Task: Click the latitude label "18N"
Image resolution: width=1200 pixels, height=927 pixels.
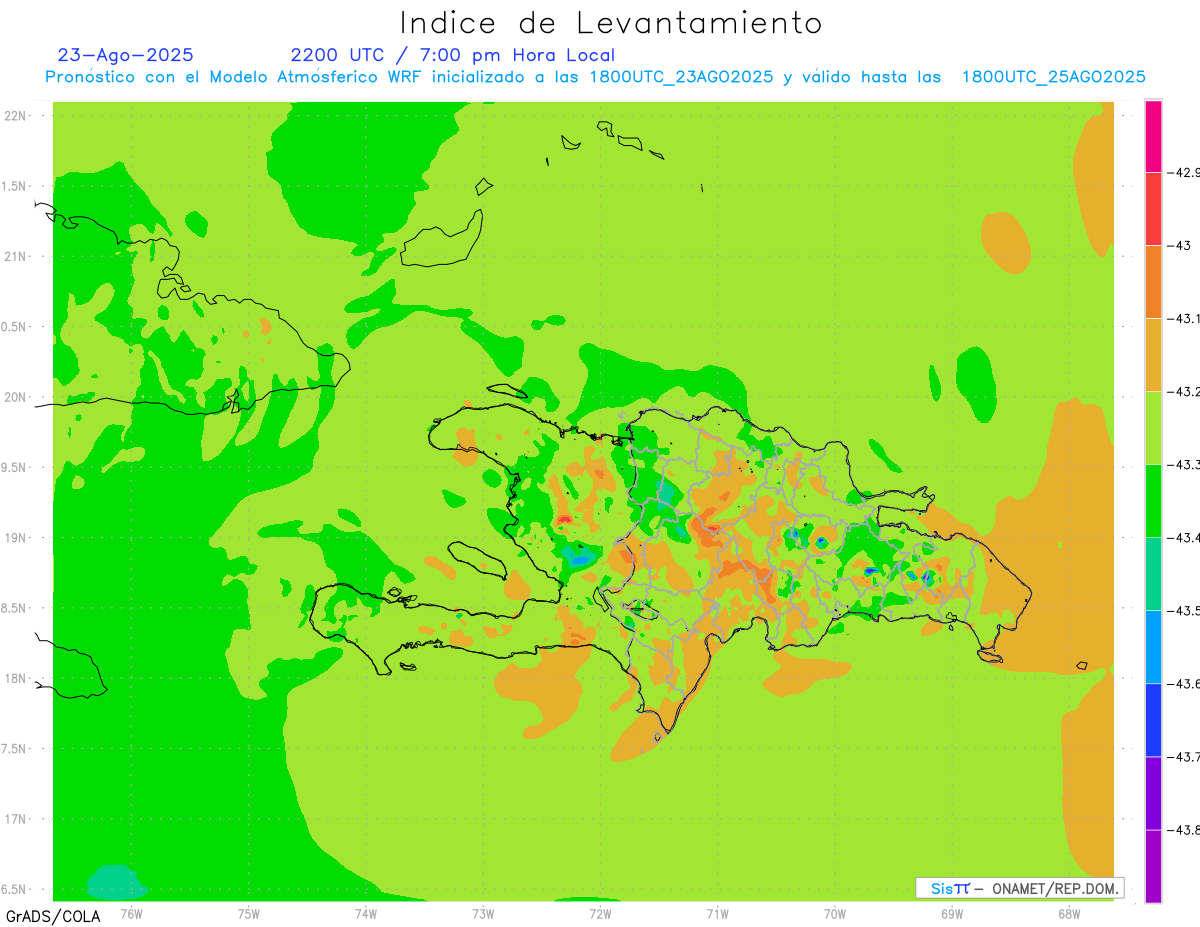Action: click(16, 678)
